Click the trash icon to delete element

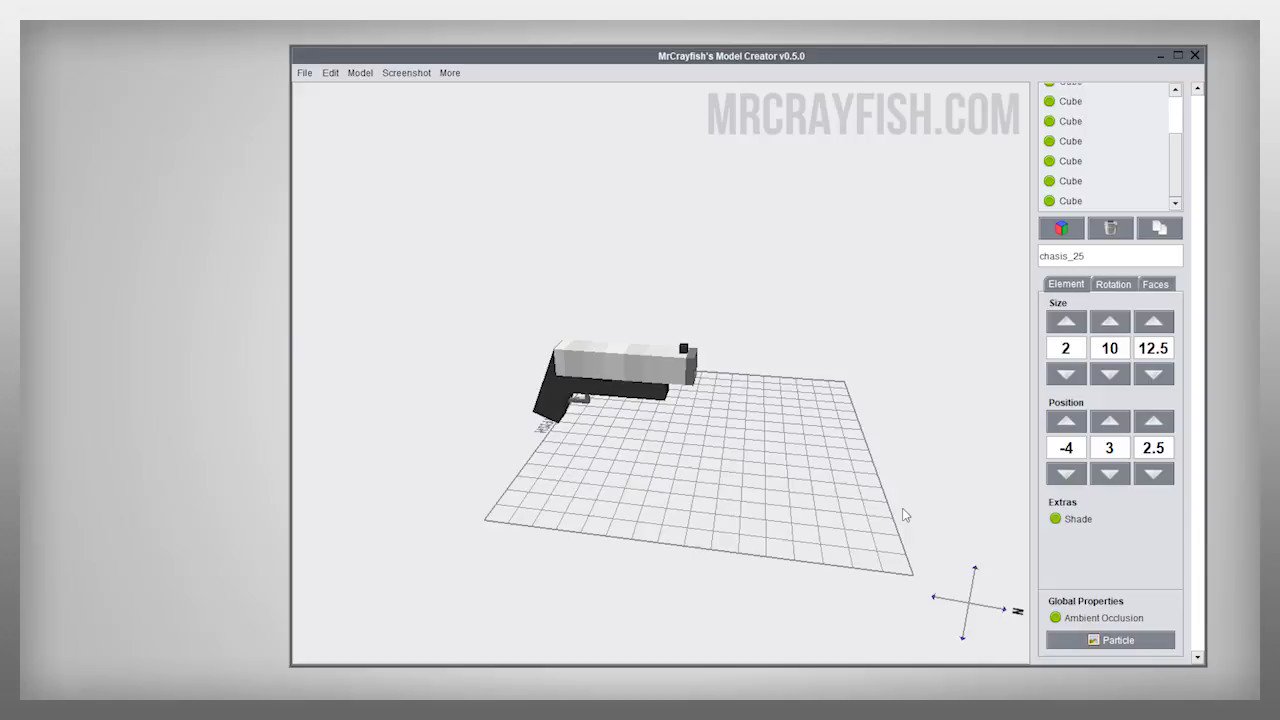tap(1110, 228)
